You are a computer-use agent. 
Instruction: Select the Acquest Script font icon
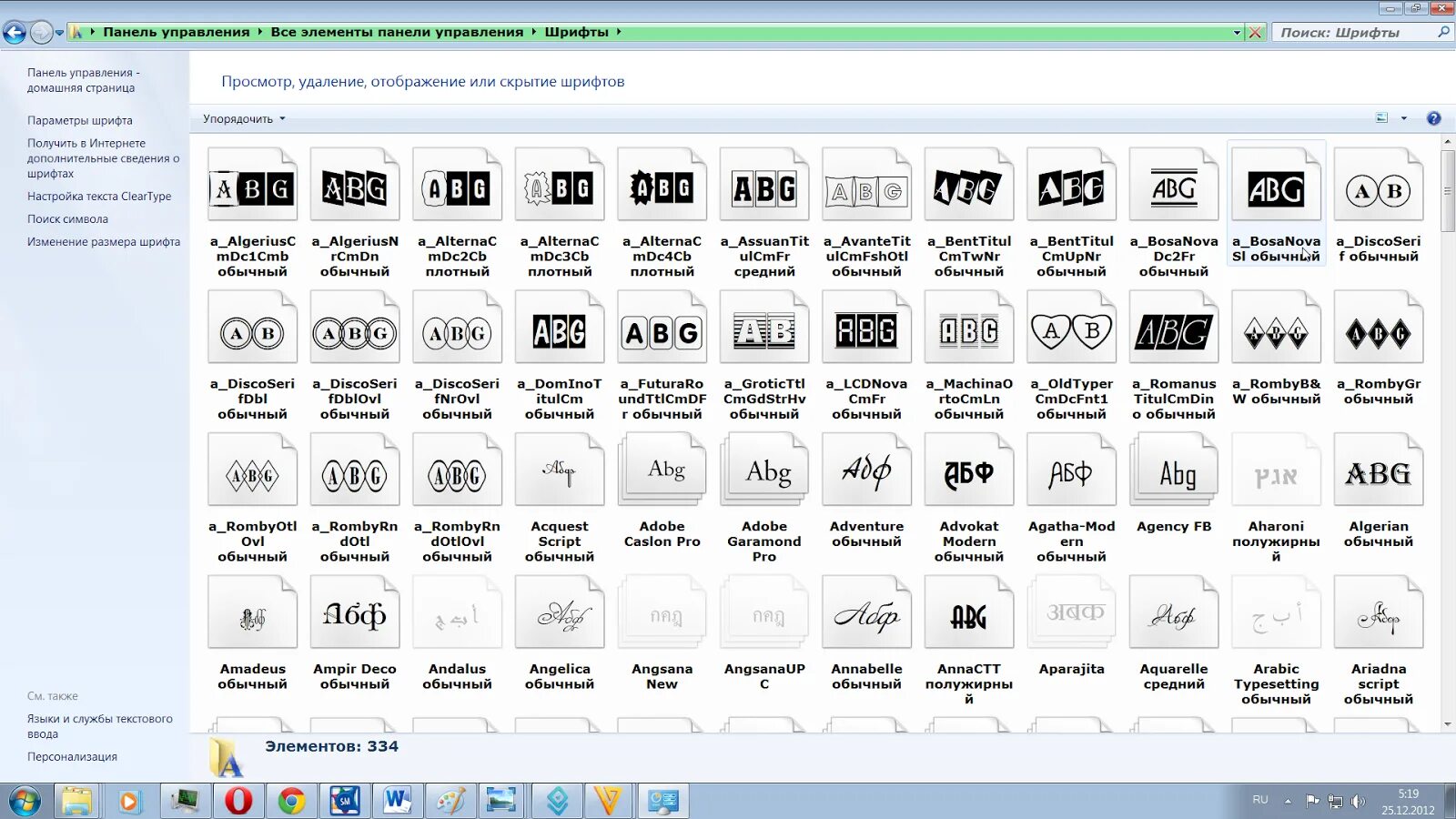click(x=560, y=470)
